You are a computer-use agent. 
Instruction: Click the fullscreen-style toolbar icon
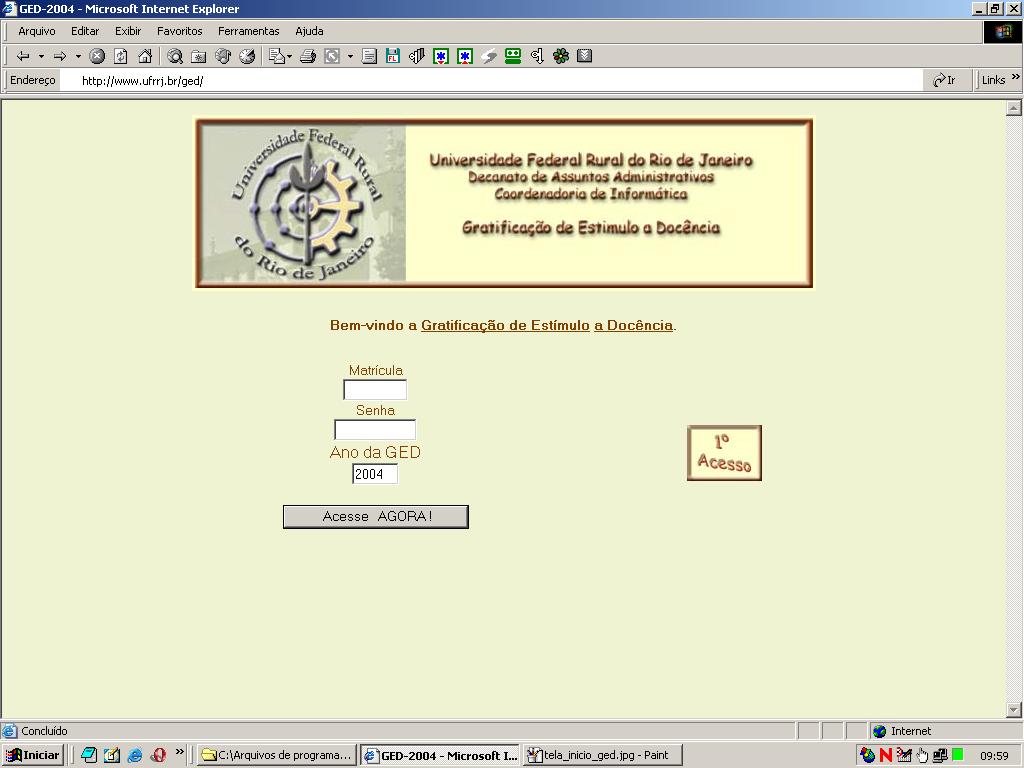(332, 56)
